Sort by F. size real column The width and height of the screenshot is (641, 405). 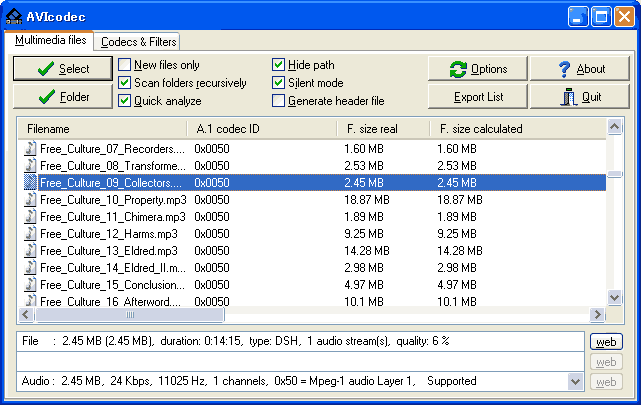pyautogui.click(x=384, y=129)
